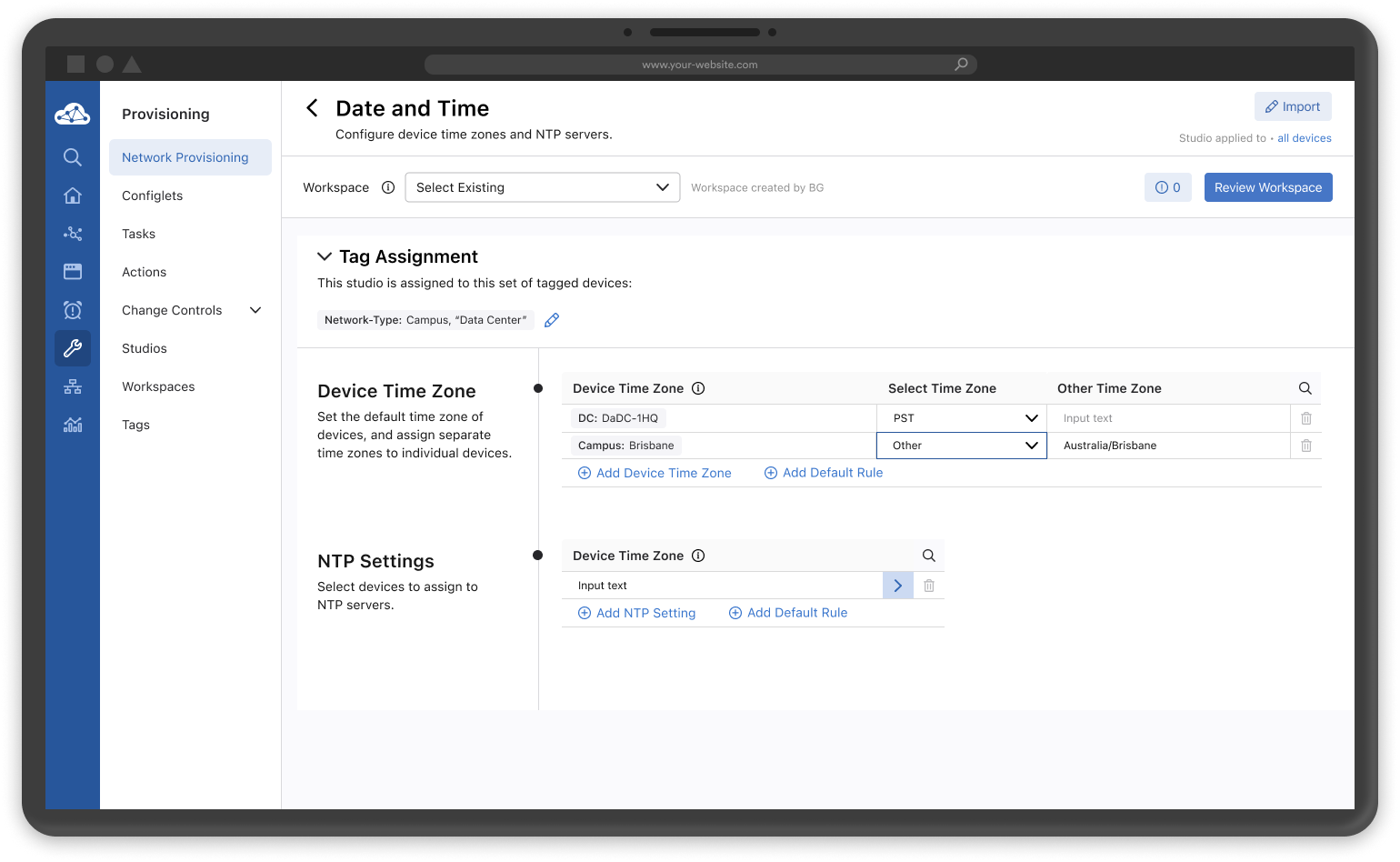Screen dimensions: 1400x862
Task: Click the browser address bar search icon
Action: pyautogui.click(x=961, y=65)
